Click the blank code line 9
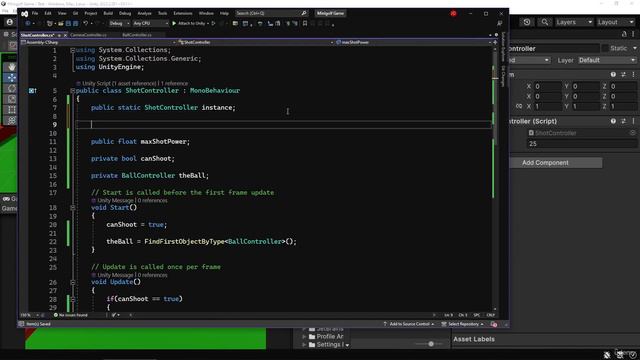This screenshot has height=360, width=640. pyautogui.click(x=283, y=124)
